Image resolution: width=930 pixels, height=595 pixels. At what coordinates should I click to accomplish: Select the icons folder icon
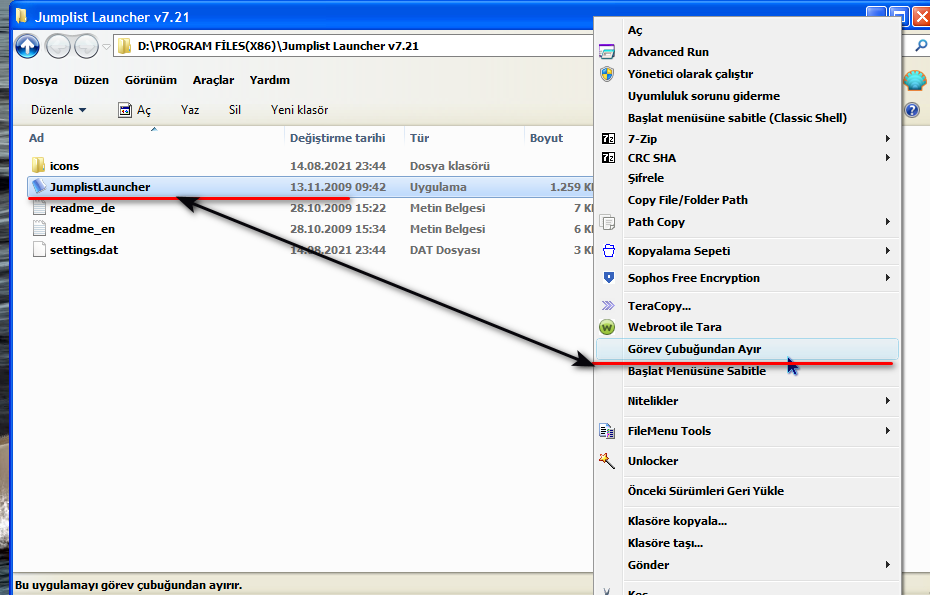(39, 166)
